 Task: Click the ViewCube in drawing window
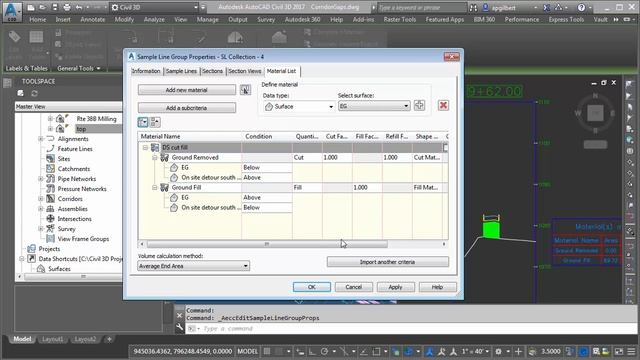pyautogui.click(x=595, y=113)
